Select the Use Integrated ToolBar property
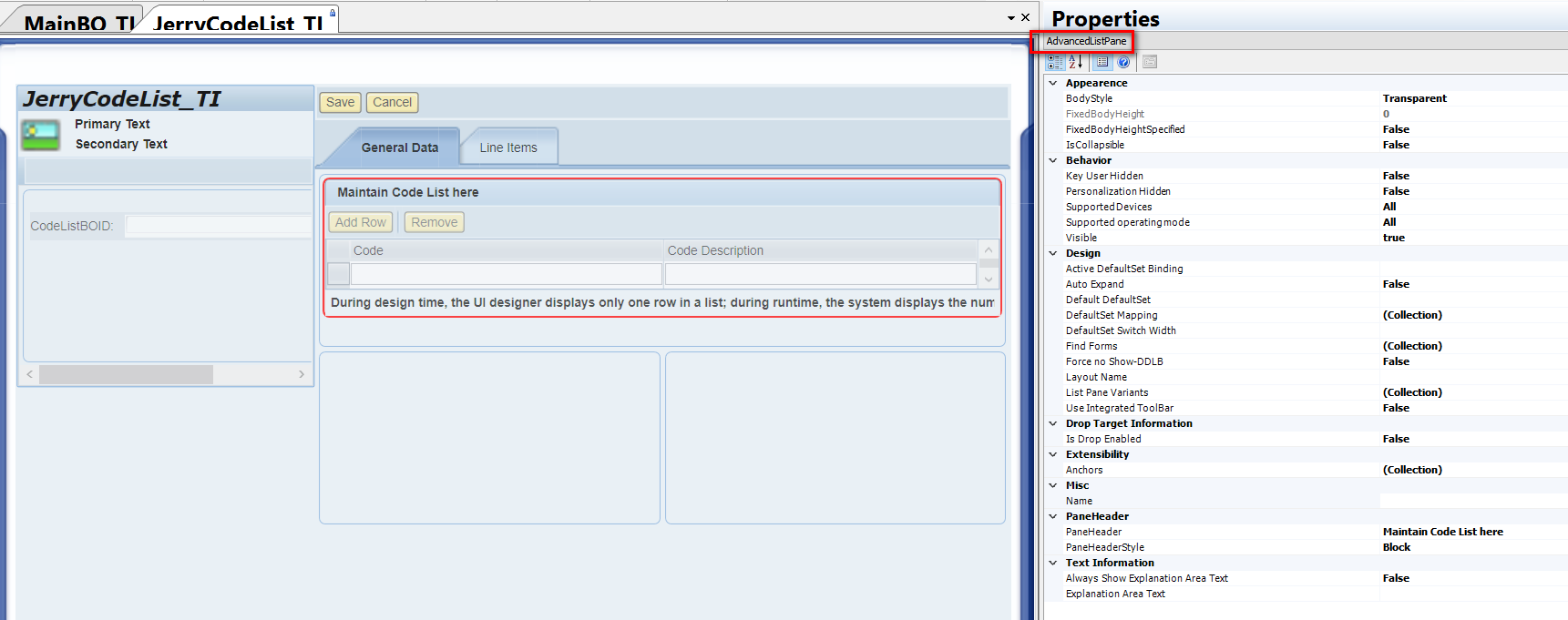The image size is (1568, 620). coord(1120,408)
